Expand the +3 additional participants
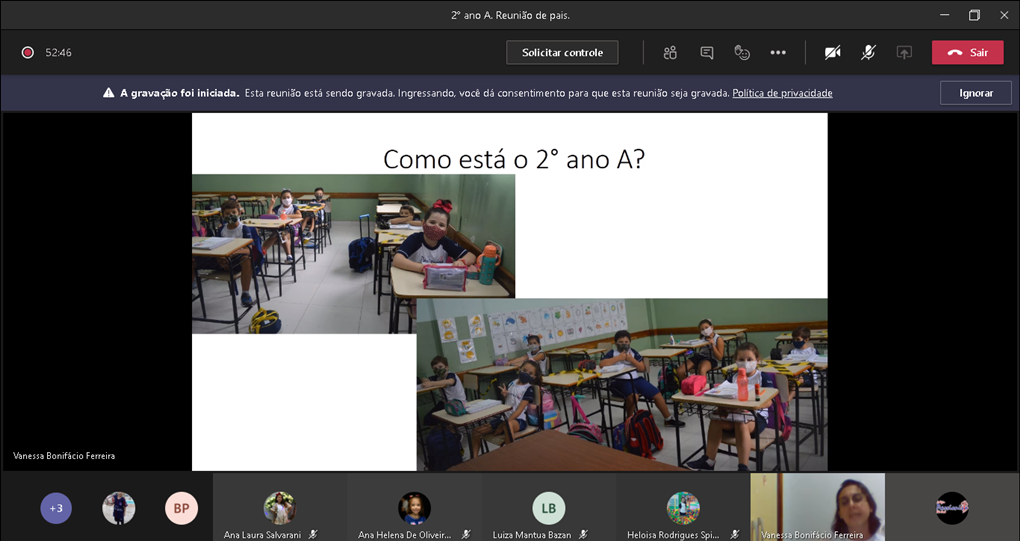 point(56,508)
